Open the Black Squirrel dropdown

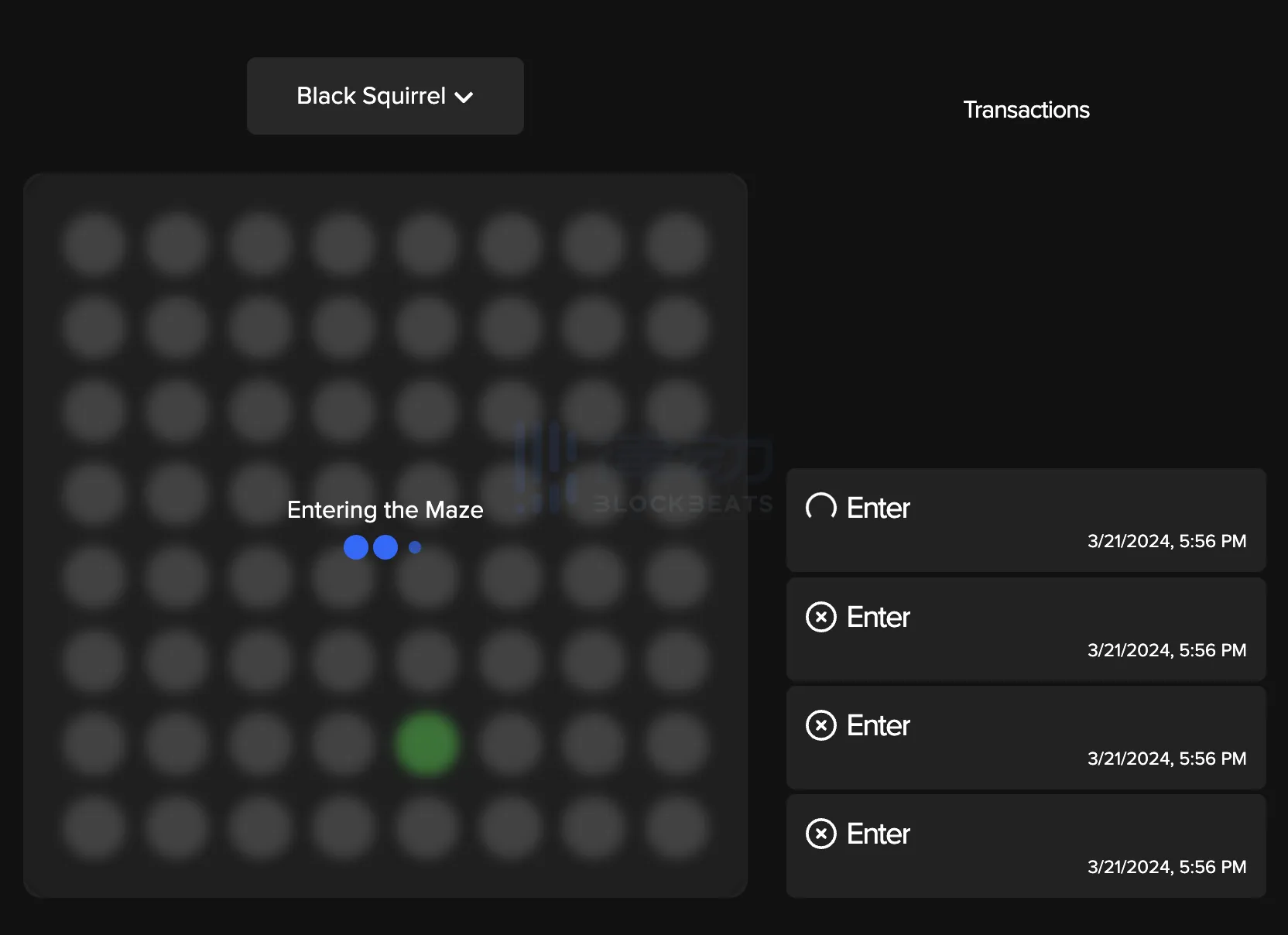point(385,96)
